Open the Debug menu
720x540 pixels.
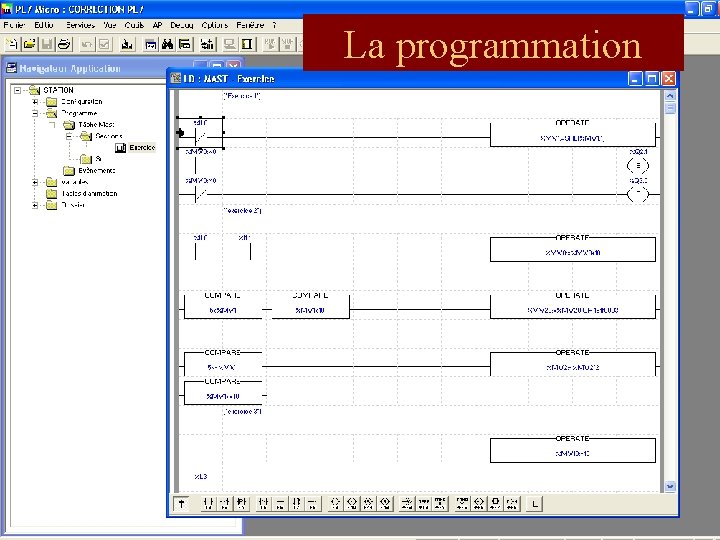click(x=181, y=25)
